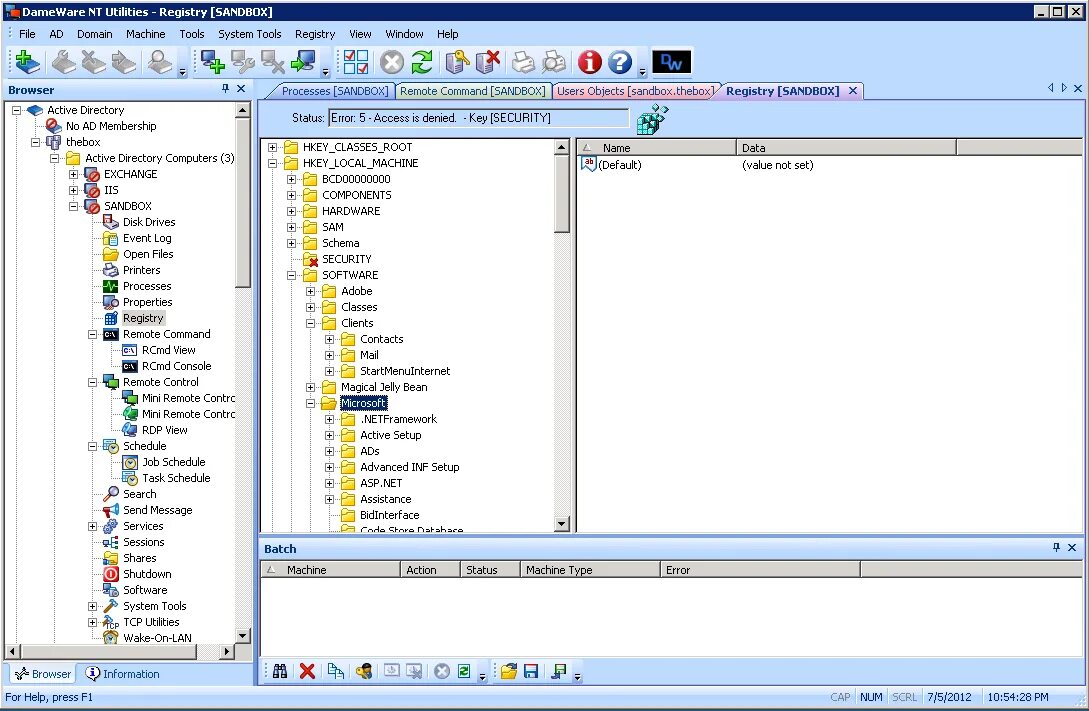The image size is (1089, 711).
Task: Open the main toolbar options dropdown arrow after help icon
Action: 642,72
